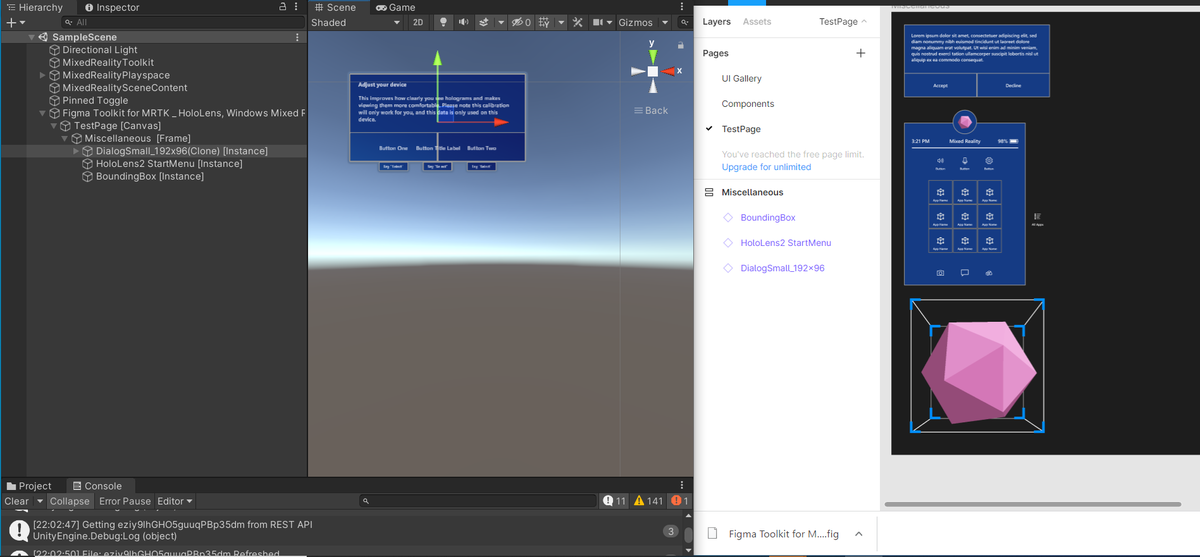Collapse pages via TestPage chevron

tap(864, 21)
